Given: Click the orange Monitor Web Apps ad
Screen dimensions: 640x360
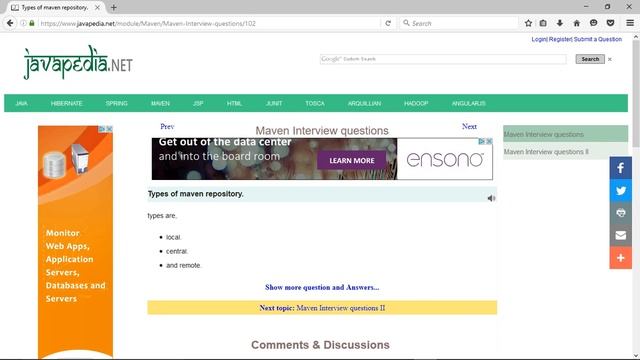Looking at the screenshot, I should click(76, 242).
